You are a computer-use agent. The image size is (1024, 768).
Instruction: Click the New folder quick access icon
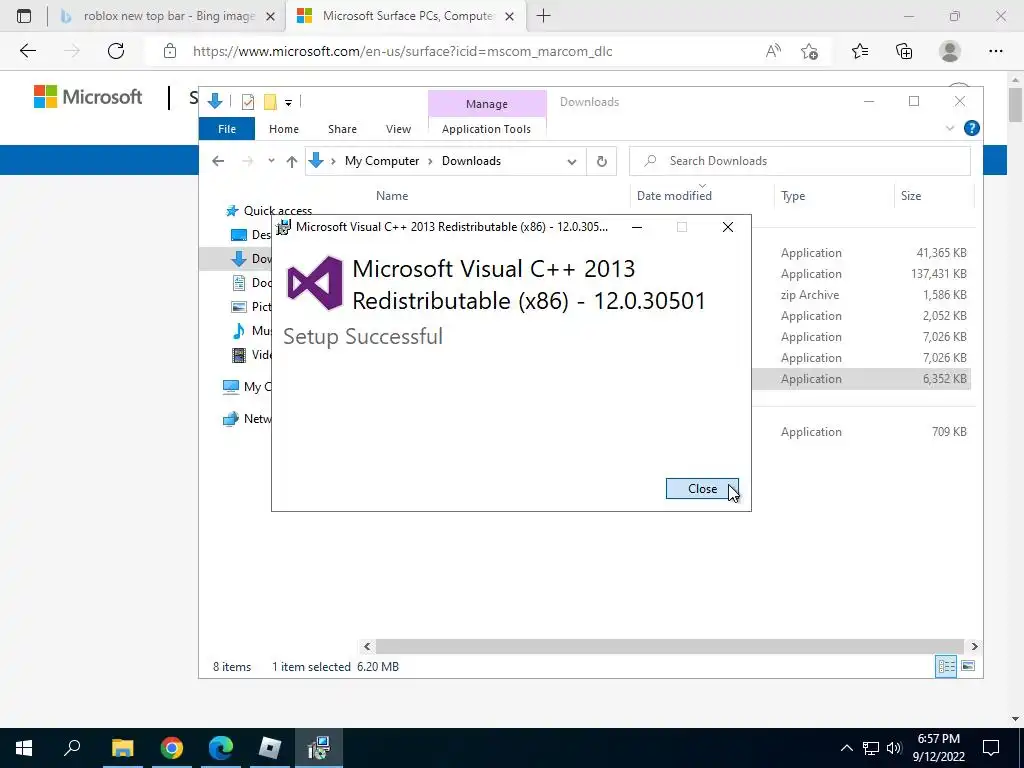tap(270, 101)
